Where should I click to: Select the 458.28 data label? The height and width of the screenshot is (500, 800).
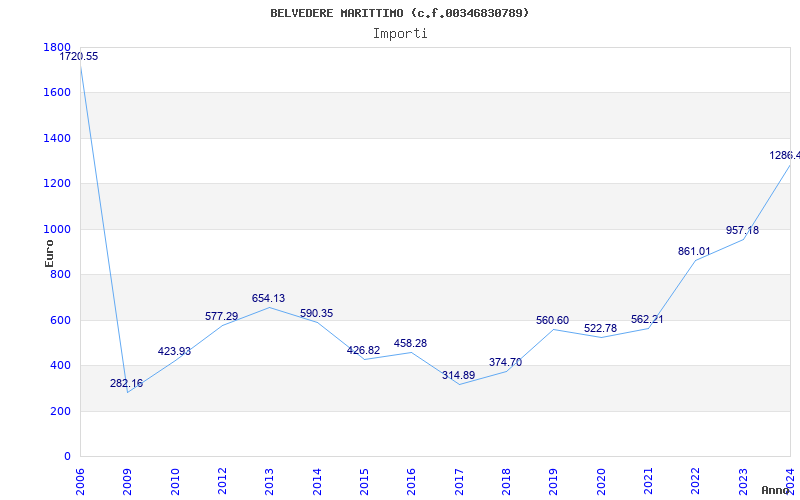tap(410, 343)
